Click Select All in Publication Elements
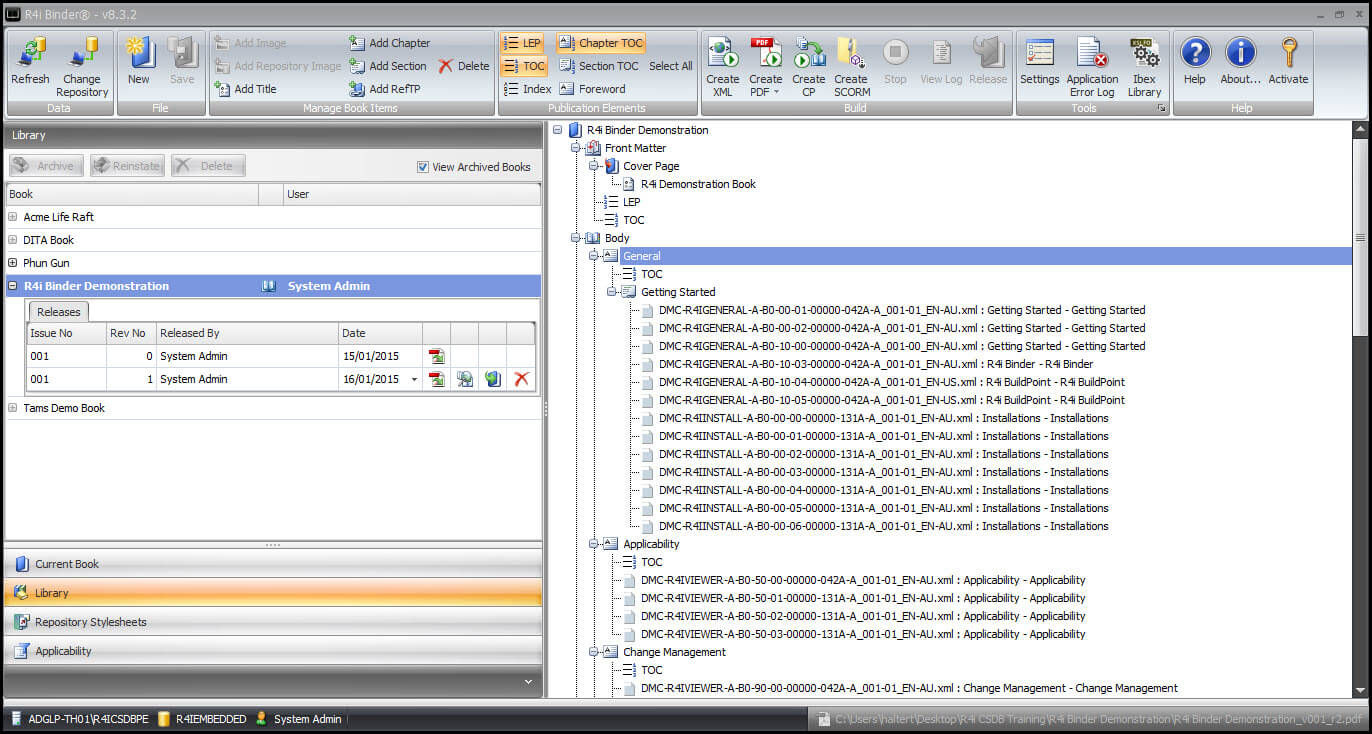1372x734 pixels. (670, 66)
